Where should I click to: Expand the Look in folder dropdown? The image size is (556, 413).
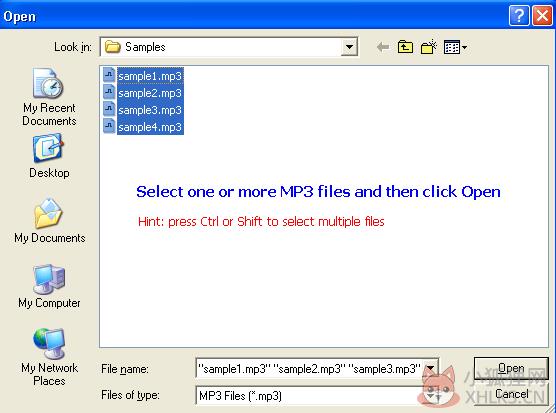point(349,47)
